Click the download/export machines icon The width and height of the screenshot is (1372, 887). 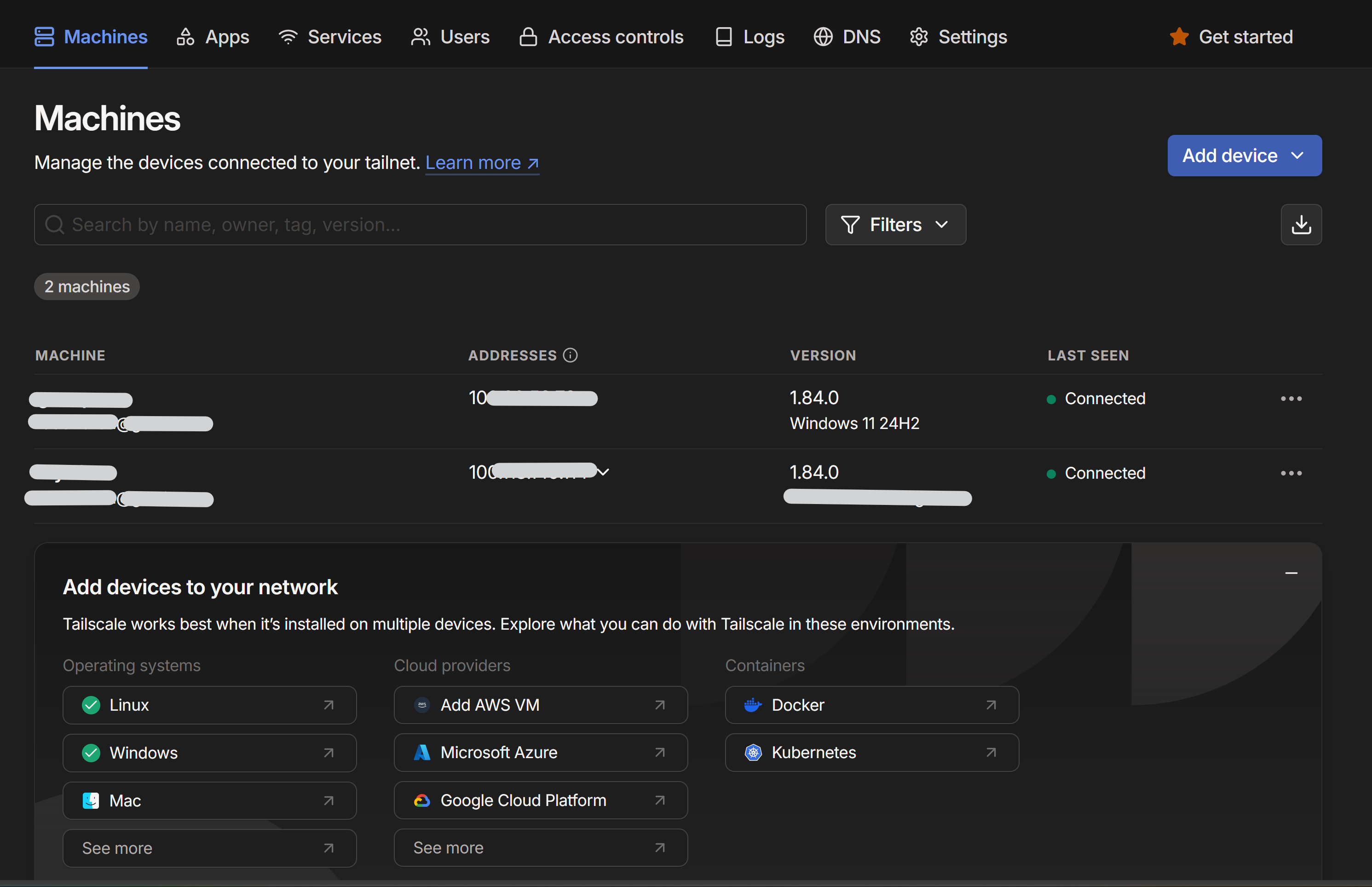pos(1301,225)
